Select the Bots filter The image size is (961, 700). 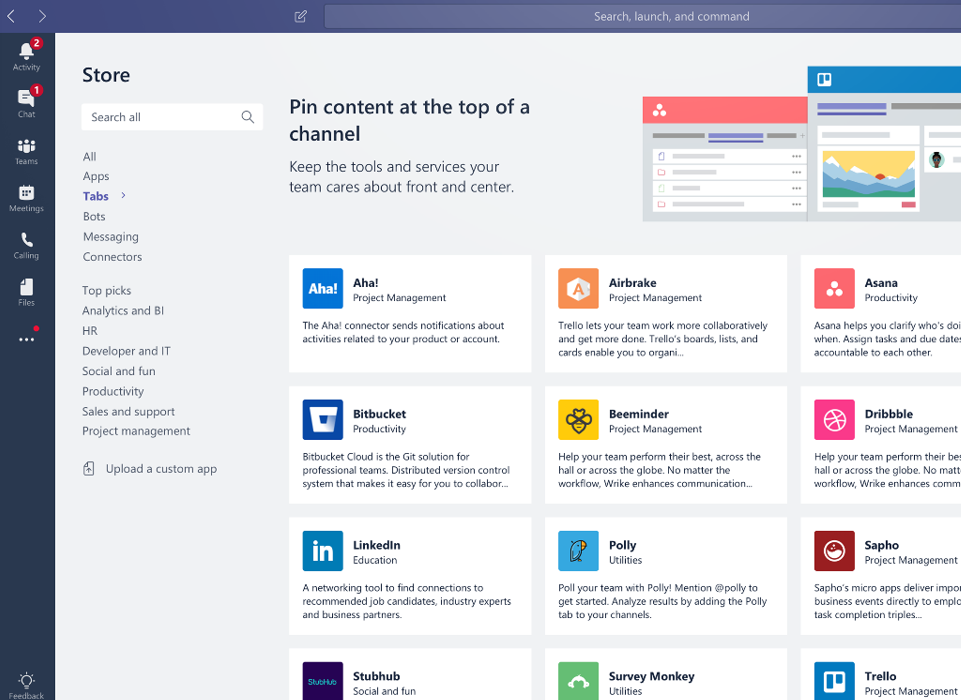tap(94, 216)
